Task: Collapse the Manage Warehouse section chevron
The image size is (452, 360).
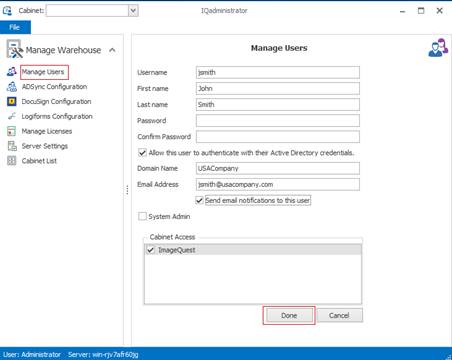Action: click(x=112, y=50)
